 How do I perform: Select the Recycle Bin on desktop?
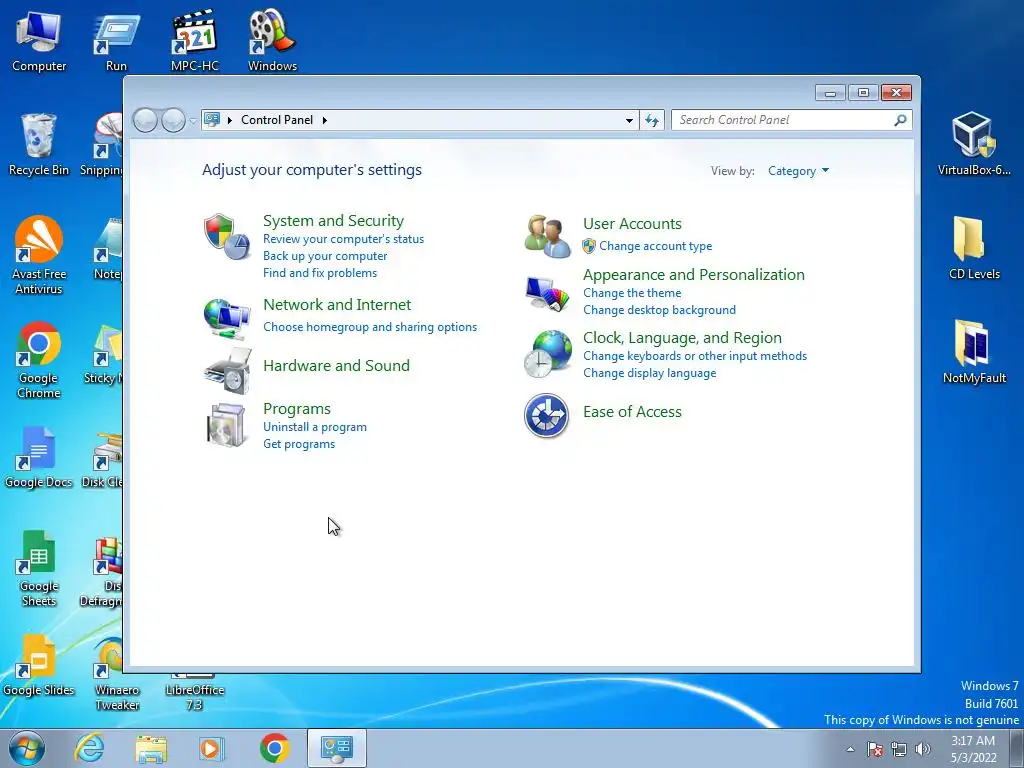coord(39,144)
